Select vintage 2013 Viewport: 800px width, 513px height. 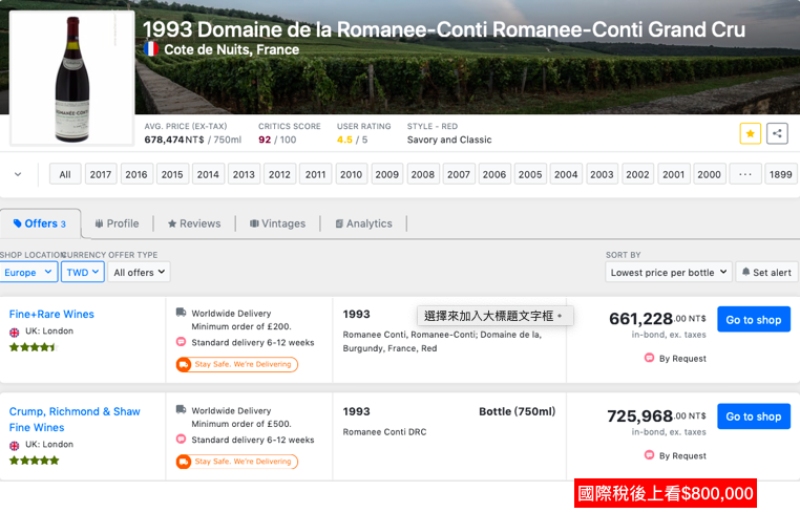[244, 175]
